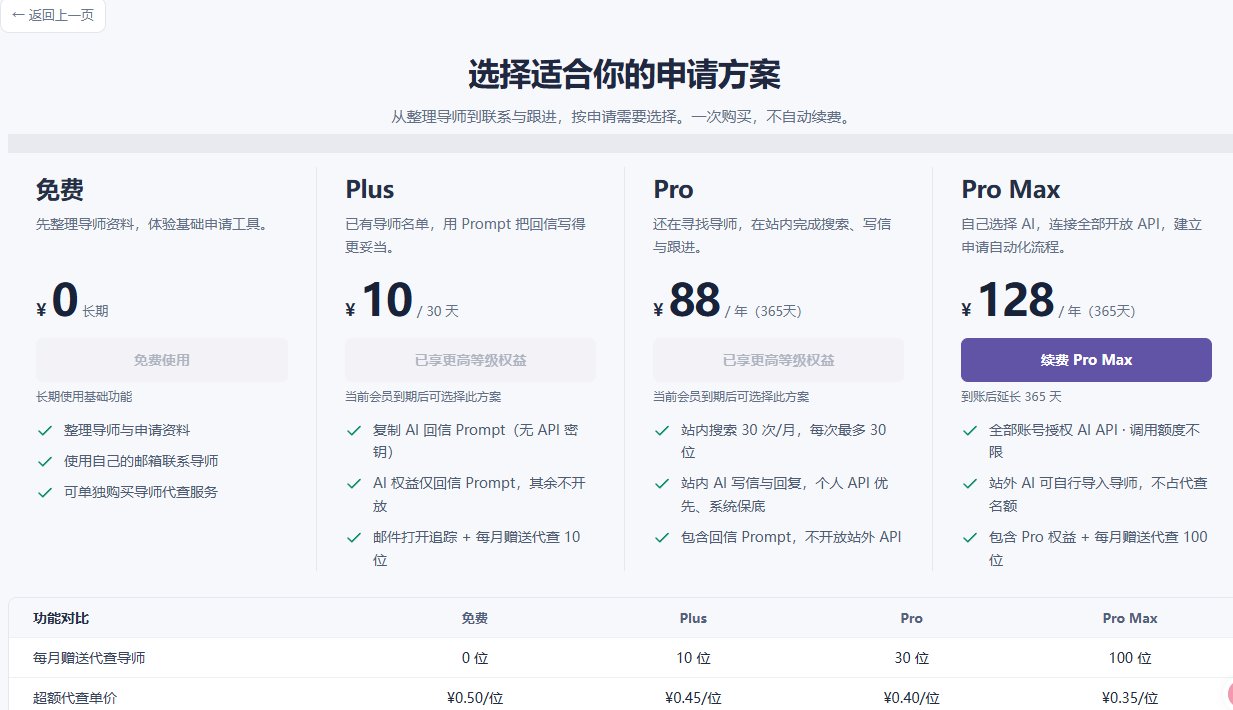
Task: Click the ¥0.35/位 price cell
Action: point(1130,698)
